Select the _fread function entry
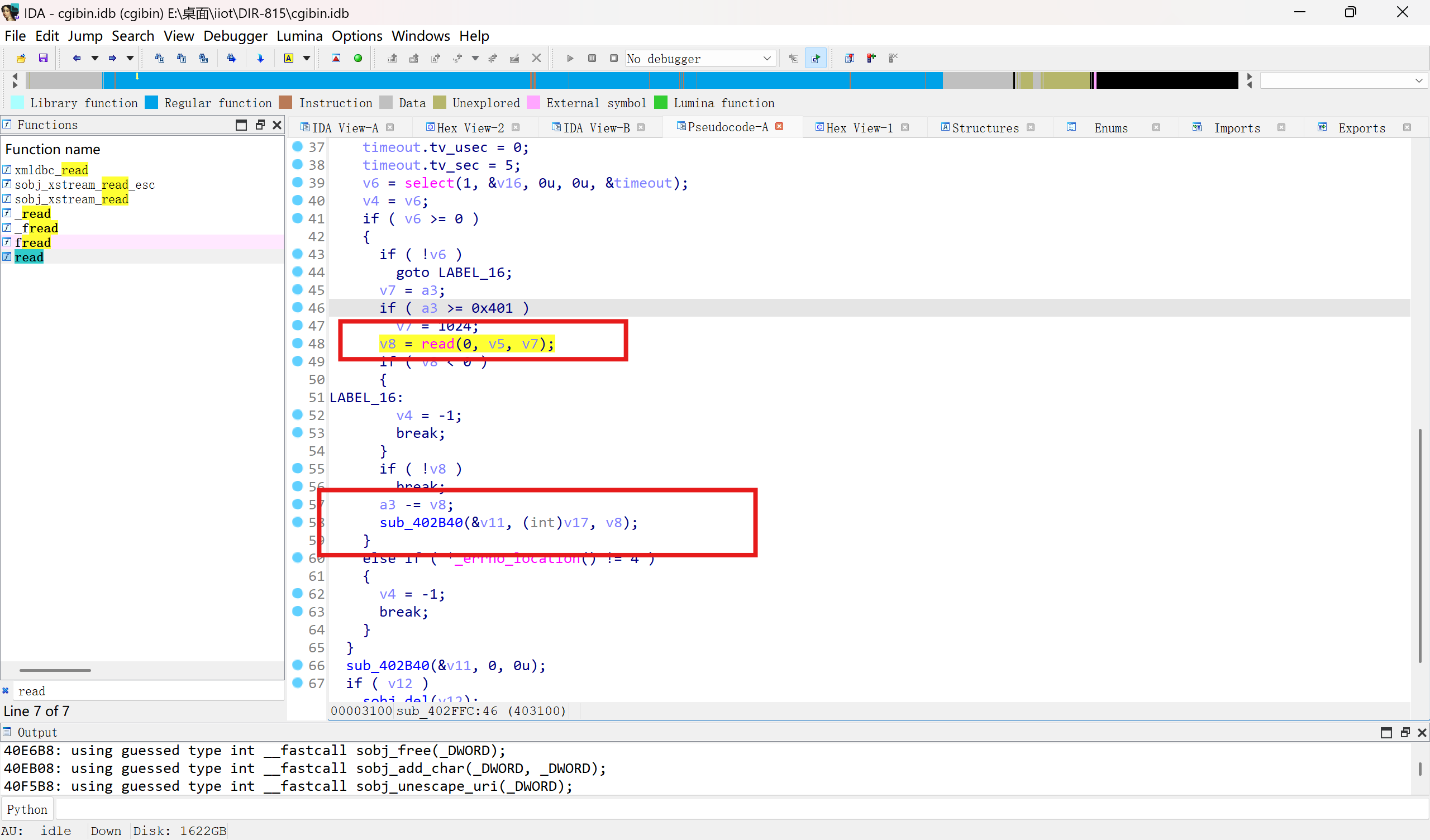The width and height of the screenshot is (1430, 840). coord(36,228)
